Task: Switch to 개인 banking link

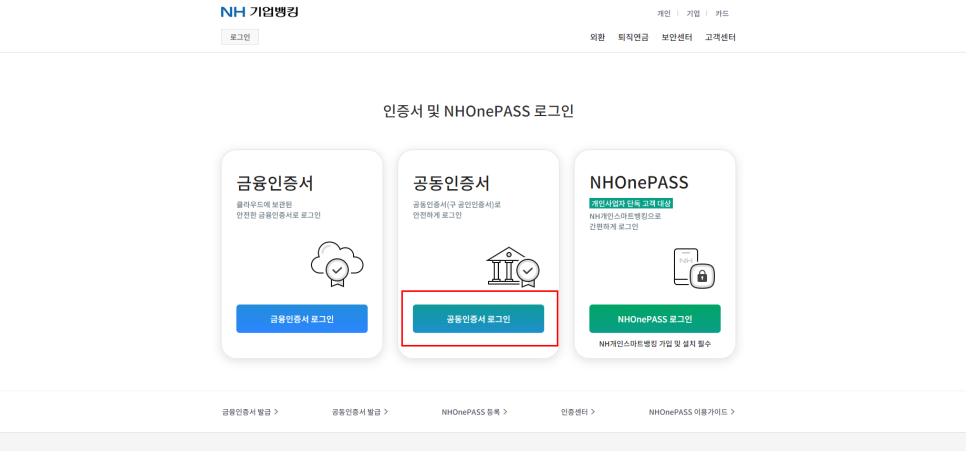Action: click(664, 14)
